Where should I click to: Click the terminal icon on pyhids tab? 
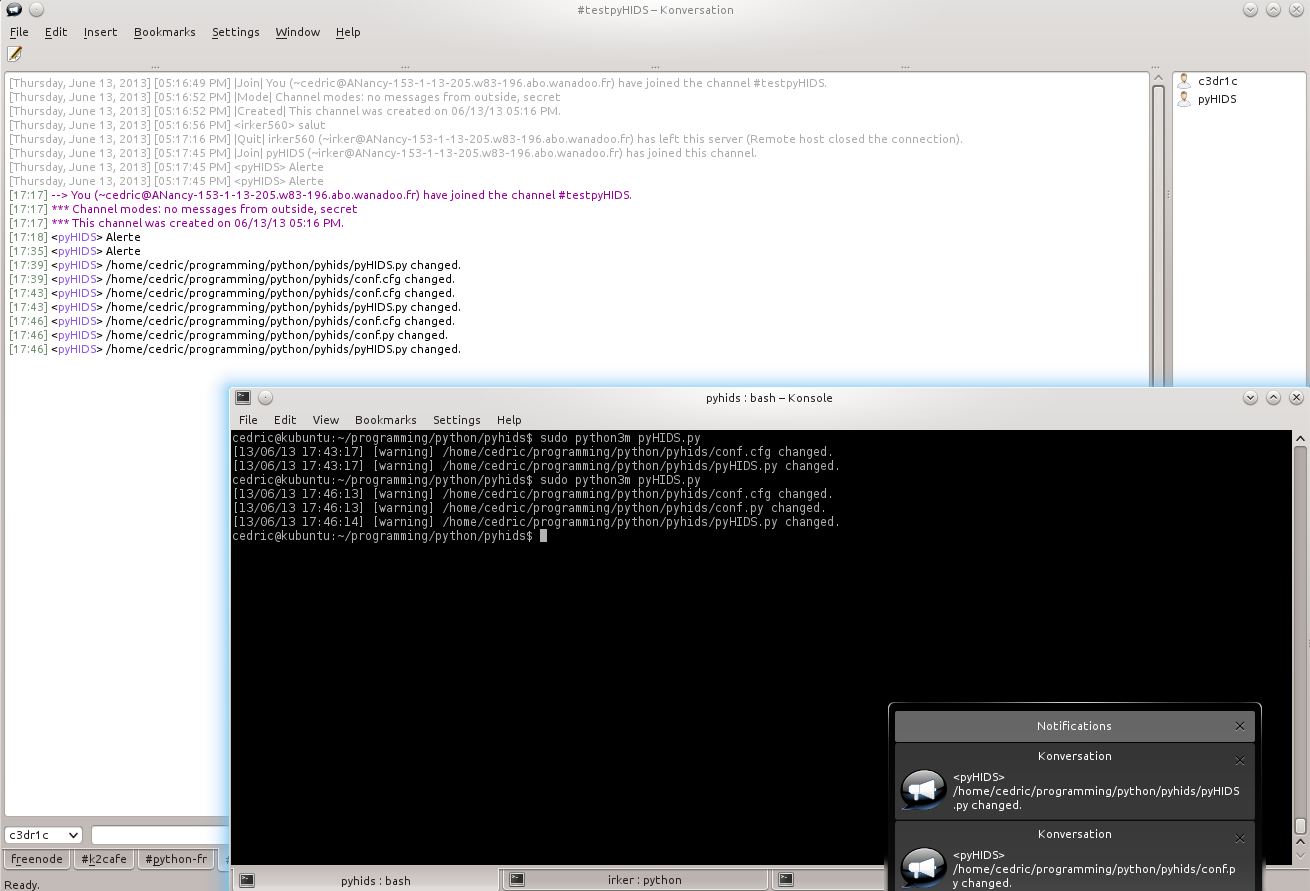pyautogui.click(x=247, y=880)
